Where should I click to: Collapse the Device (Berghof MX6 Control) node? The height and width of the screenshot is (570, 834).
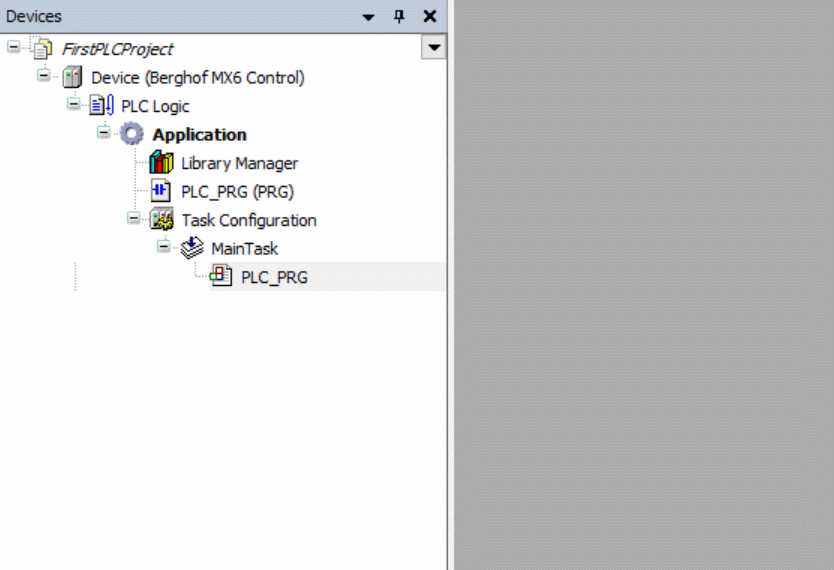[x=44, y=76]
